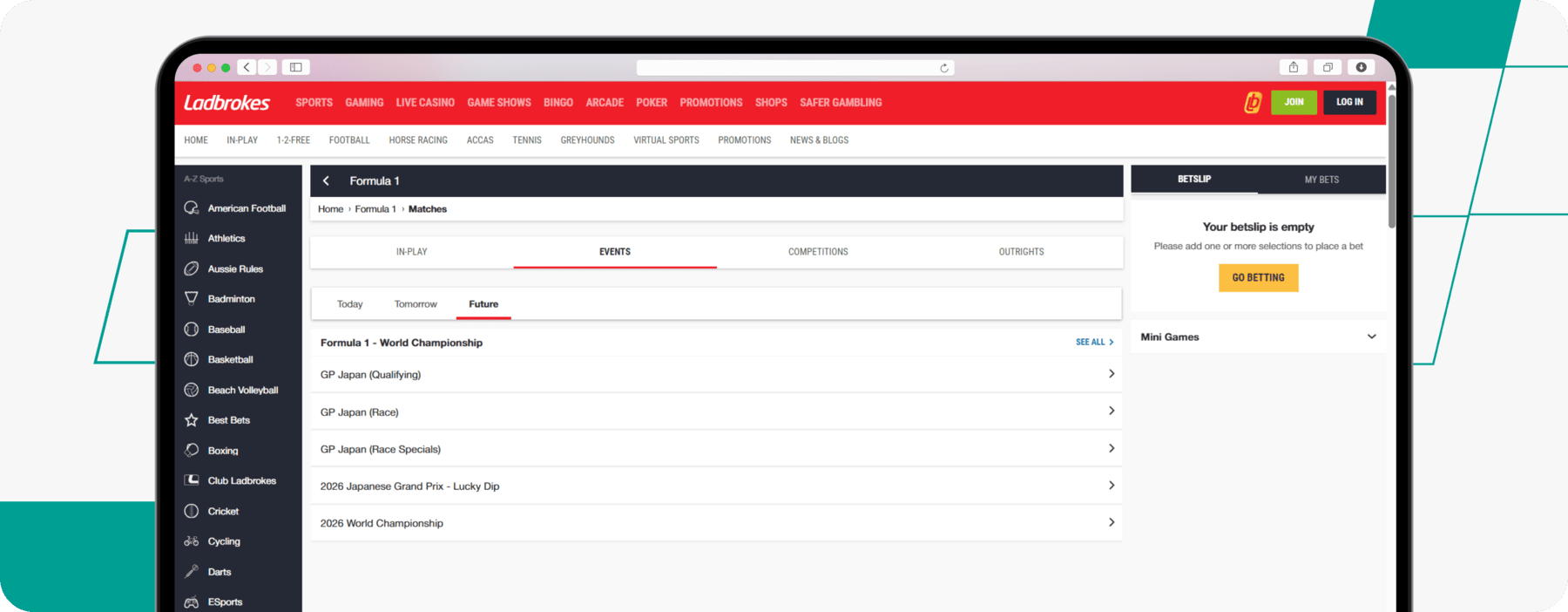The image size is (1568, 612).
Task: Click the Log In button
Action: pos(1350,102)
